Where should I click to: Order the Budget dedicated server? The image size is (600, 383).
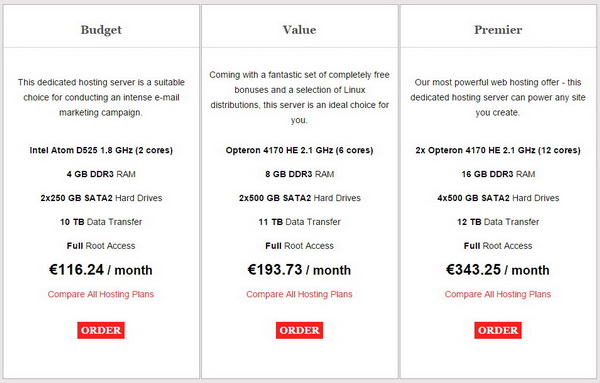pos(101,330)
